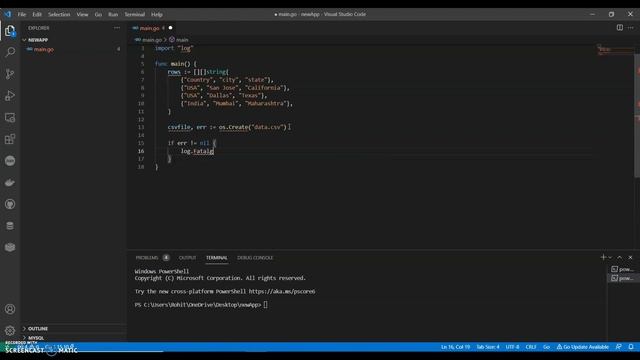Click the unsaved dot on main.go tab

click(171, 28)
